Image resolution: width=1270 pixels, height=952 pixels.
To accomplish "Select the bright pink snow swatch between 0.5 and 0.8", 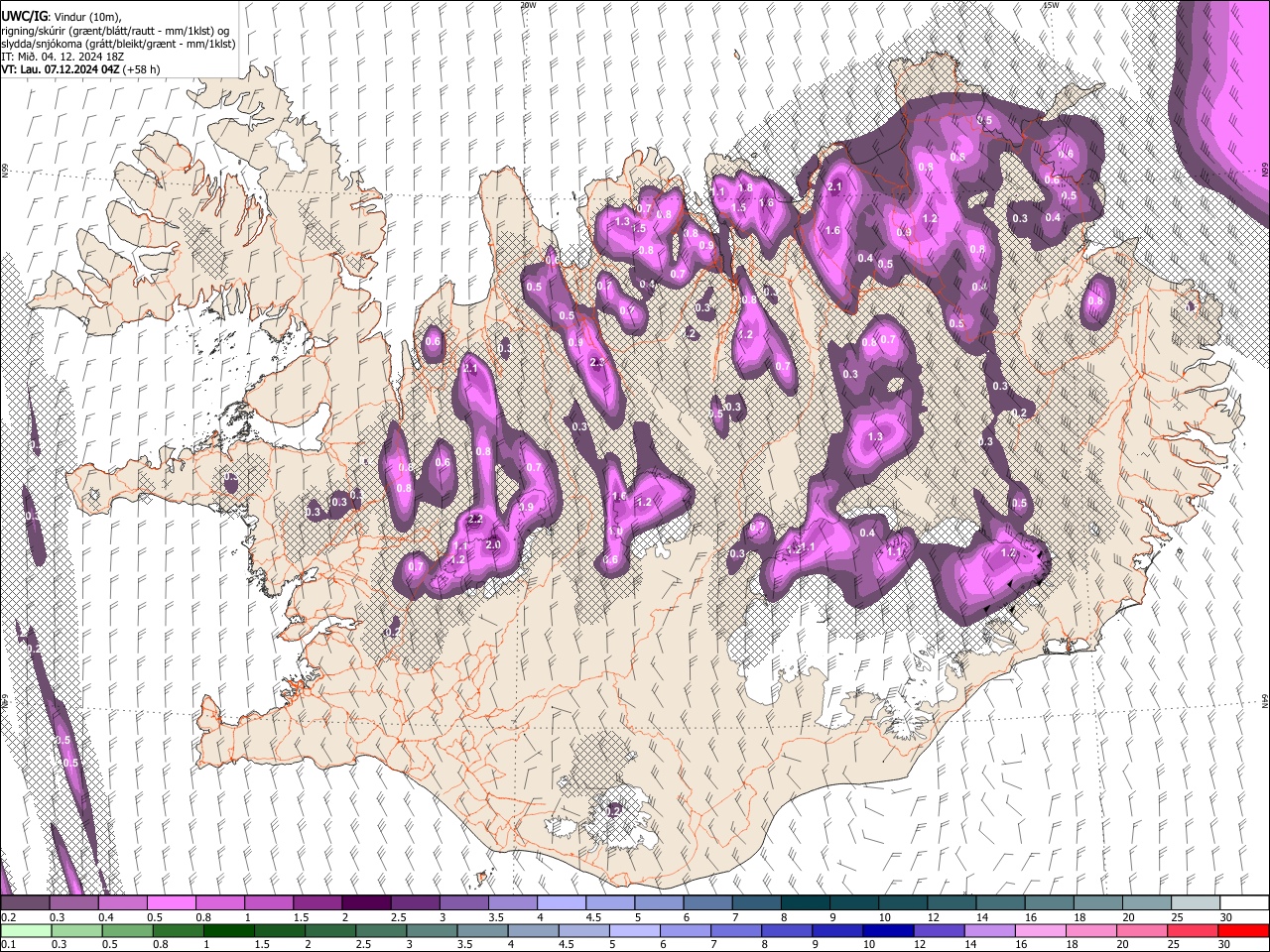I will (x=171, y=902).
